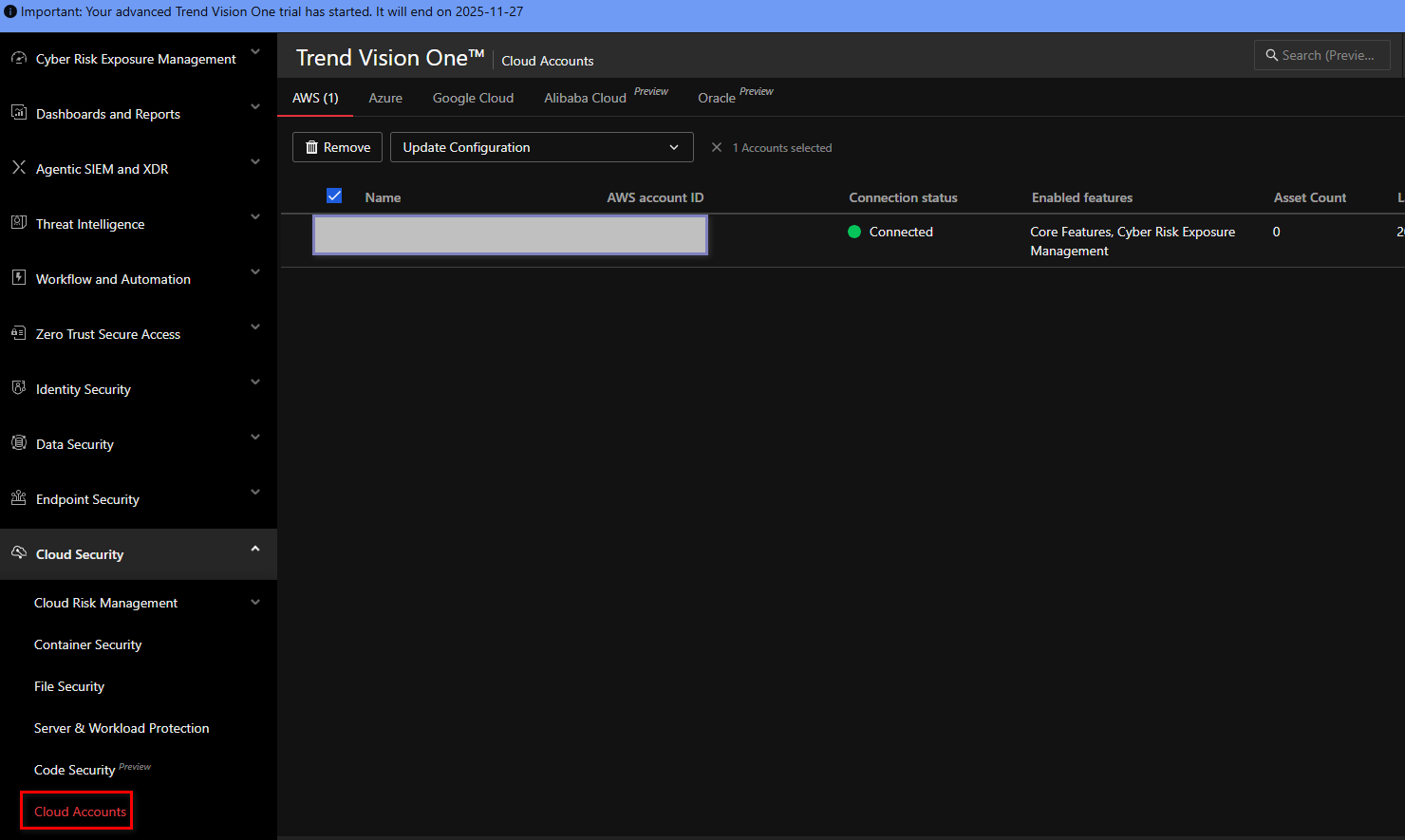Click the Agentic SIEM and XDR icon
Viewport: 1405px width, 840px height.
18,167
